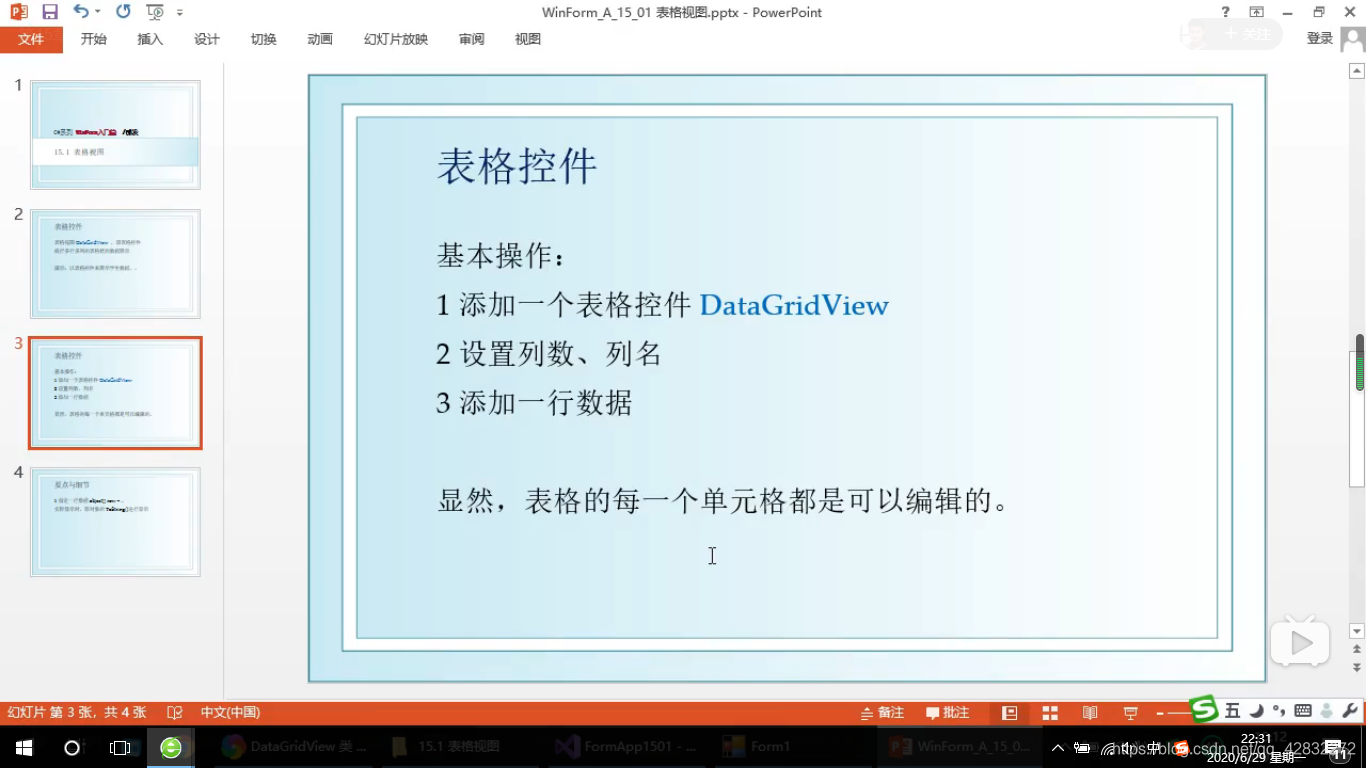Click the green browser icon on taskbar
The image size is (1366, 768).
[x=171, y=747]
